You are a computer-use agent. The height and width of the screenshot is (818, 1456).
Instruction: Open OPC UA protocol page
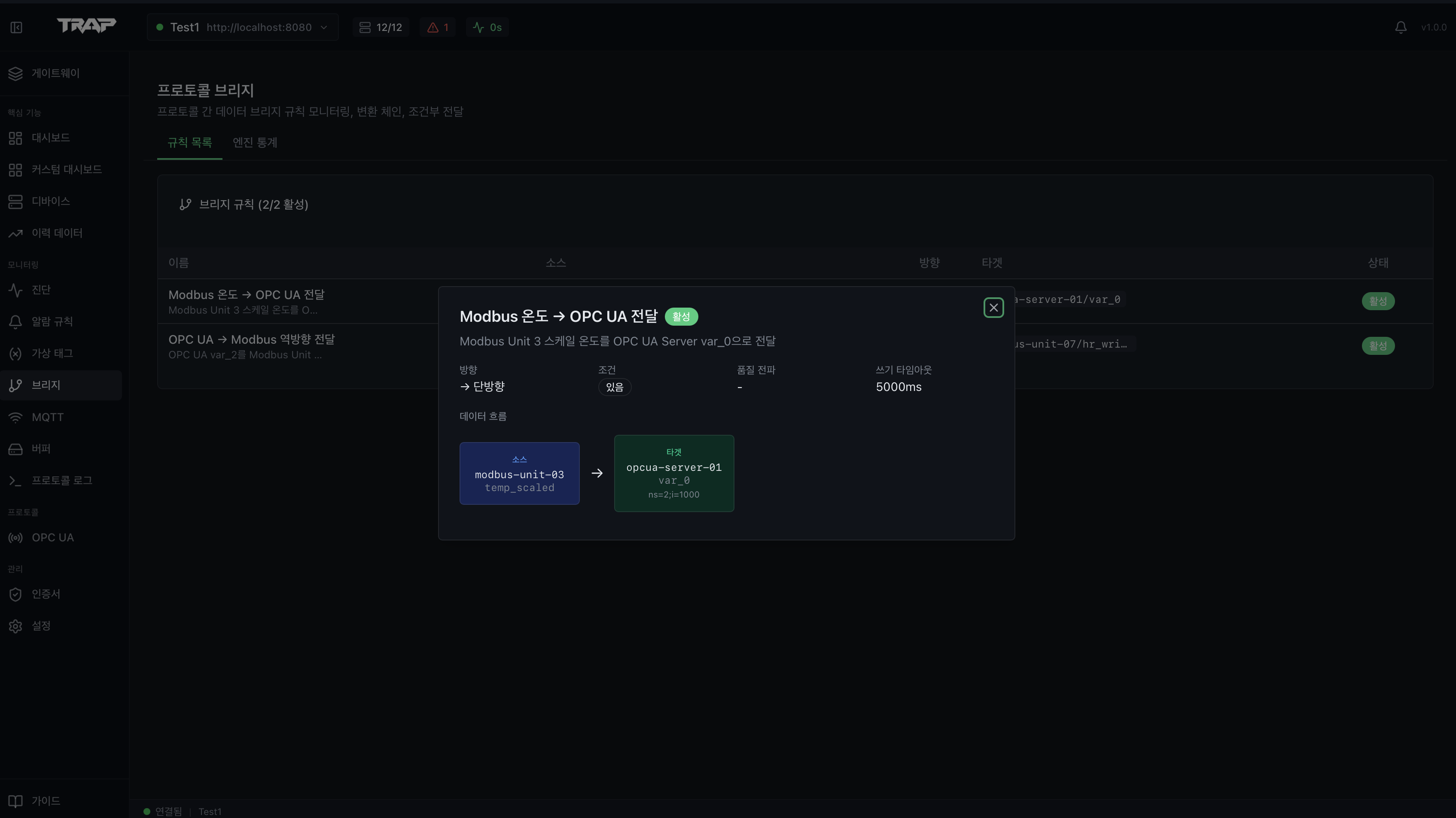click(x=52, y=537)
